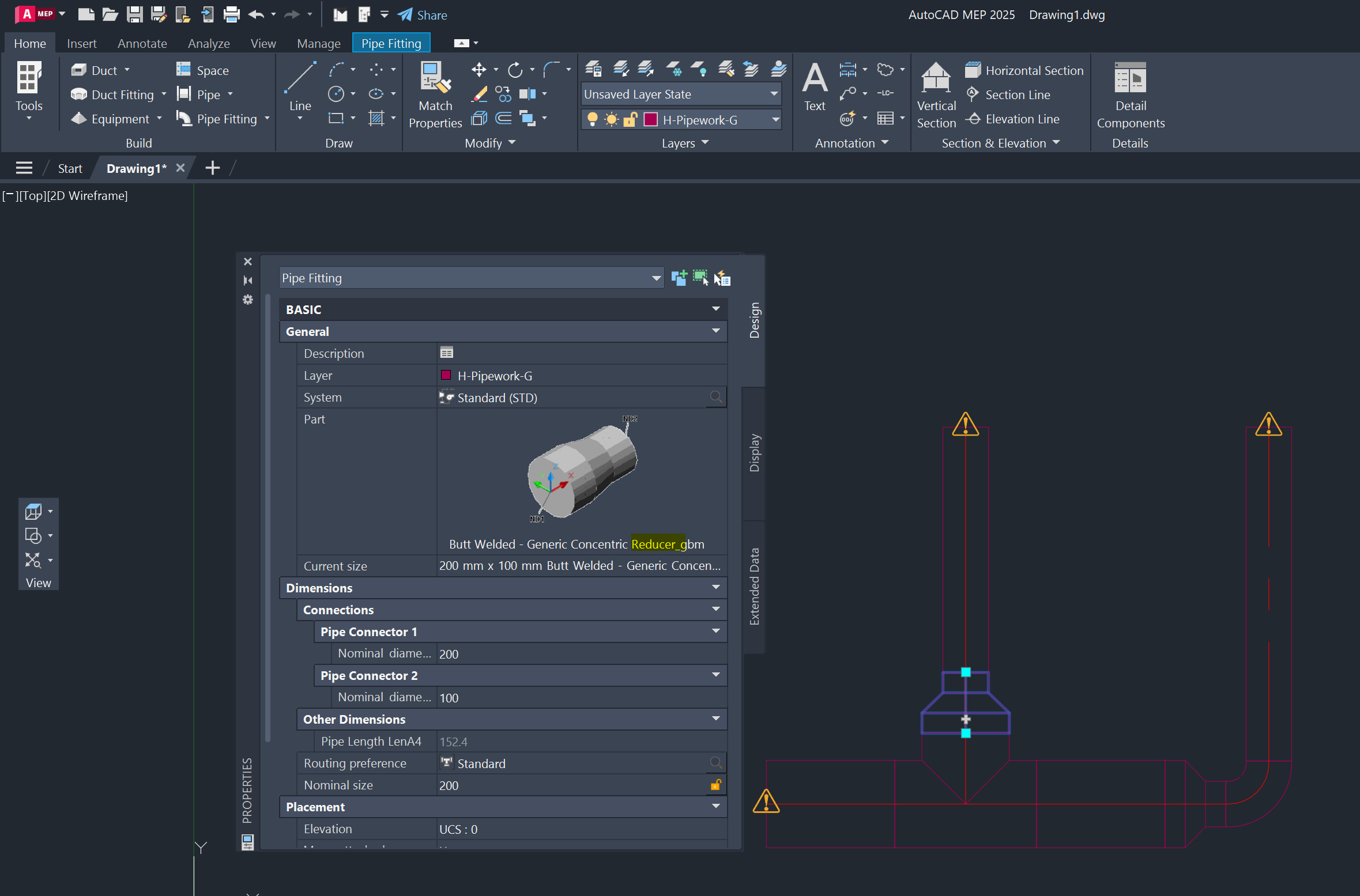Unlock the Nominal size padlock in Properties
Screen dimensions: 1360x896
pos(715,785)
